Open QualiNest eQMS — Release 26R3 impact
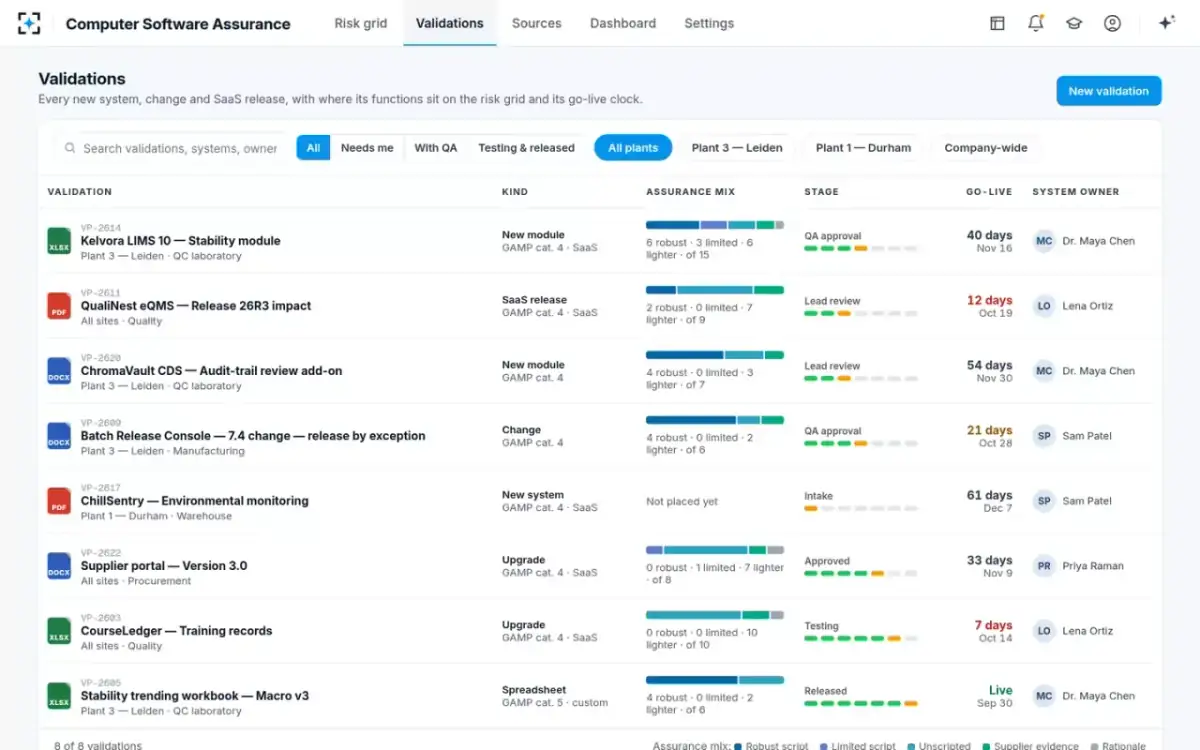Viewport: 1200px width, 750px height. pos(196,306)
